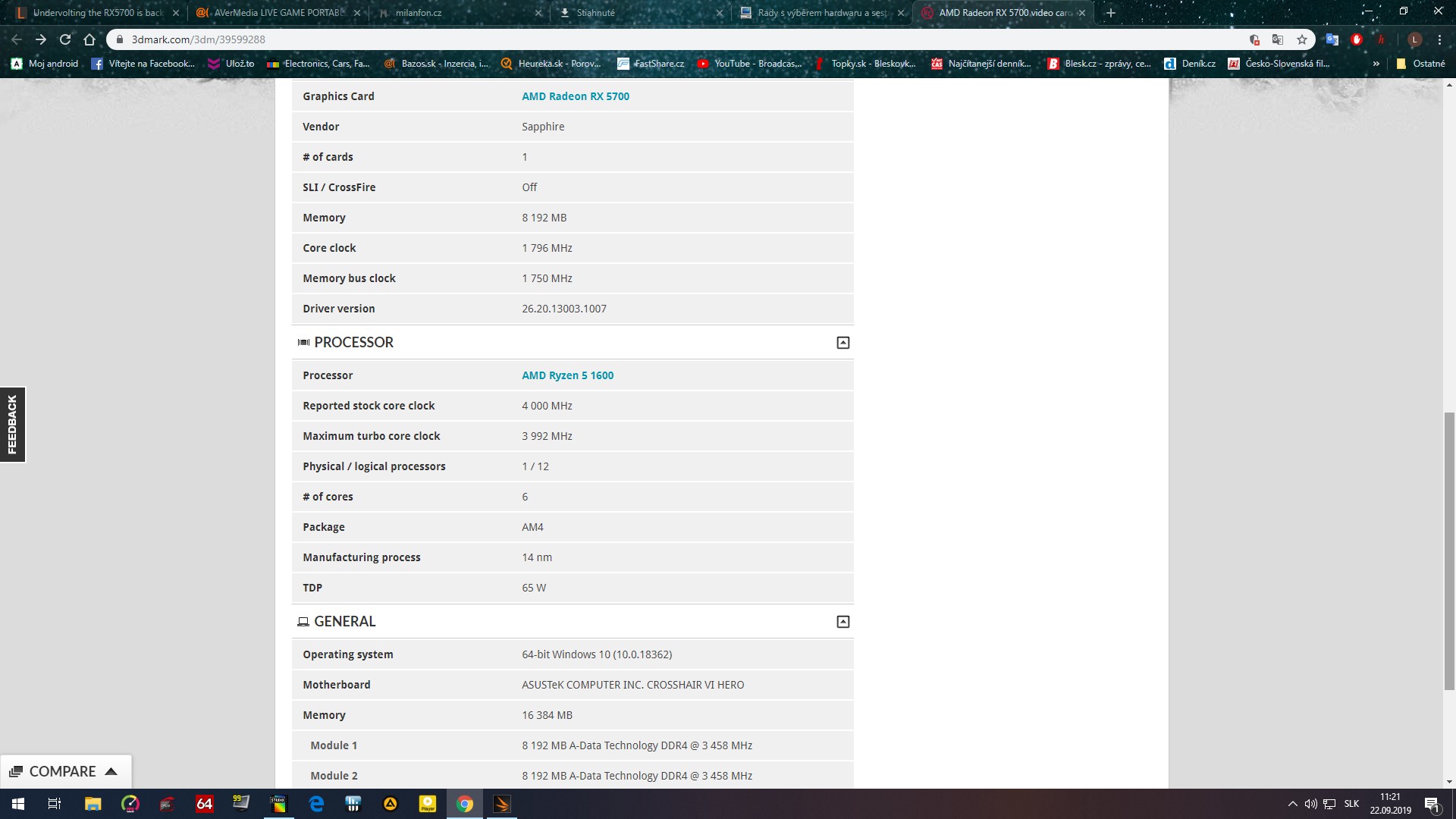Open Ulož.to bookmark
The width and height of the screenshot is (1456, 819).
pyautogui.click(x=231, y=64)
